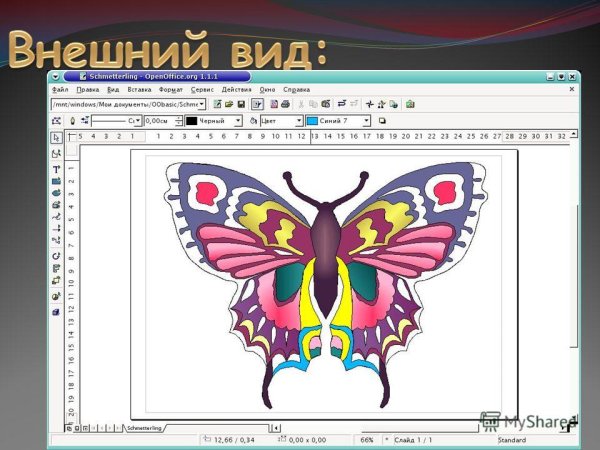Screen dimensions: 600x450
Task: Click the Cut scissors icon
Action: (301, 104)
